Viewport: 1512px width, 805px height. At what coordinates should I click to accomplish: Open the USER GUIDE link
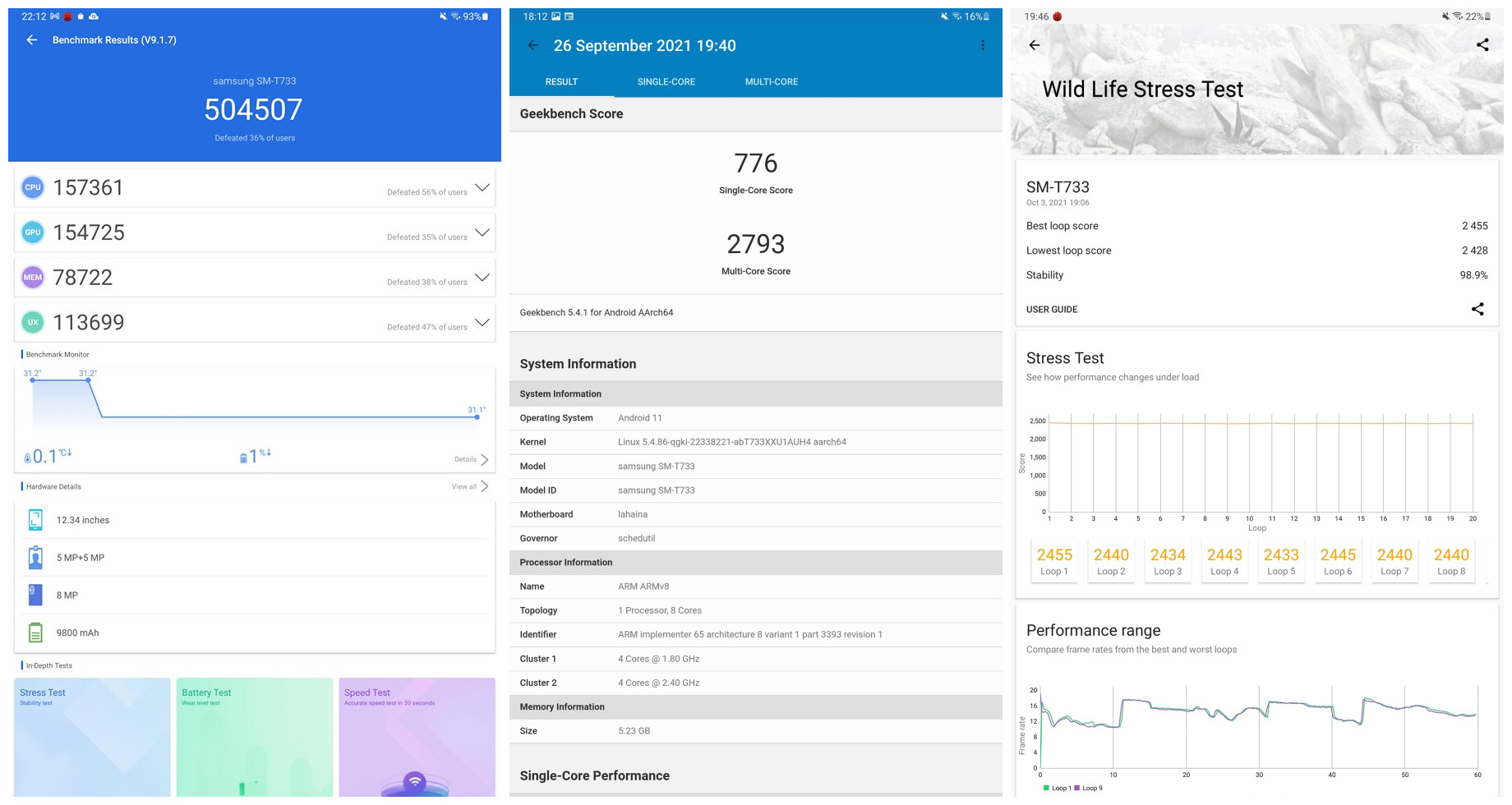pyautogui.click(x=1052, y=310)
